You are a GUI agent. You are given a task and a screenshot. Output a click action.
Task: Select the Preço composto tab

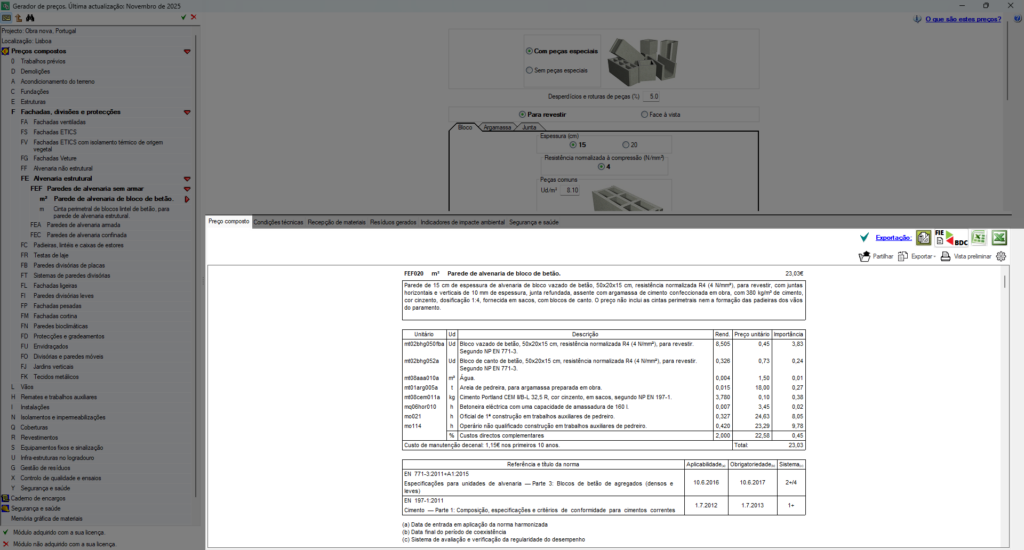[229, 221]
